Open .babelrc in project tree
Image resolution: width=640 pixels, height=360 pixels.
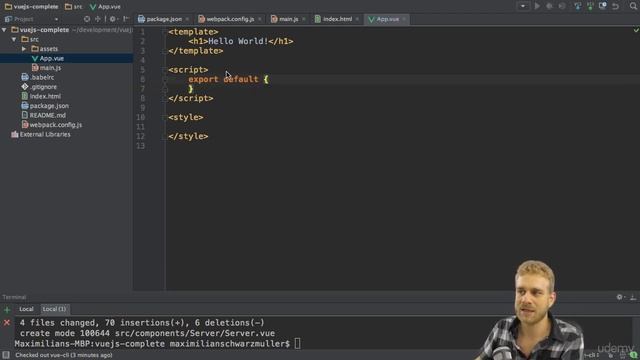[x=38, y=77]
